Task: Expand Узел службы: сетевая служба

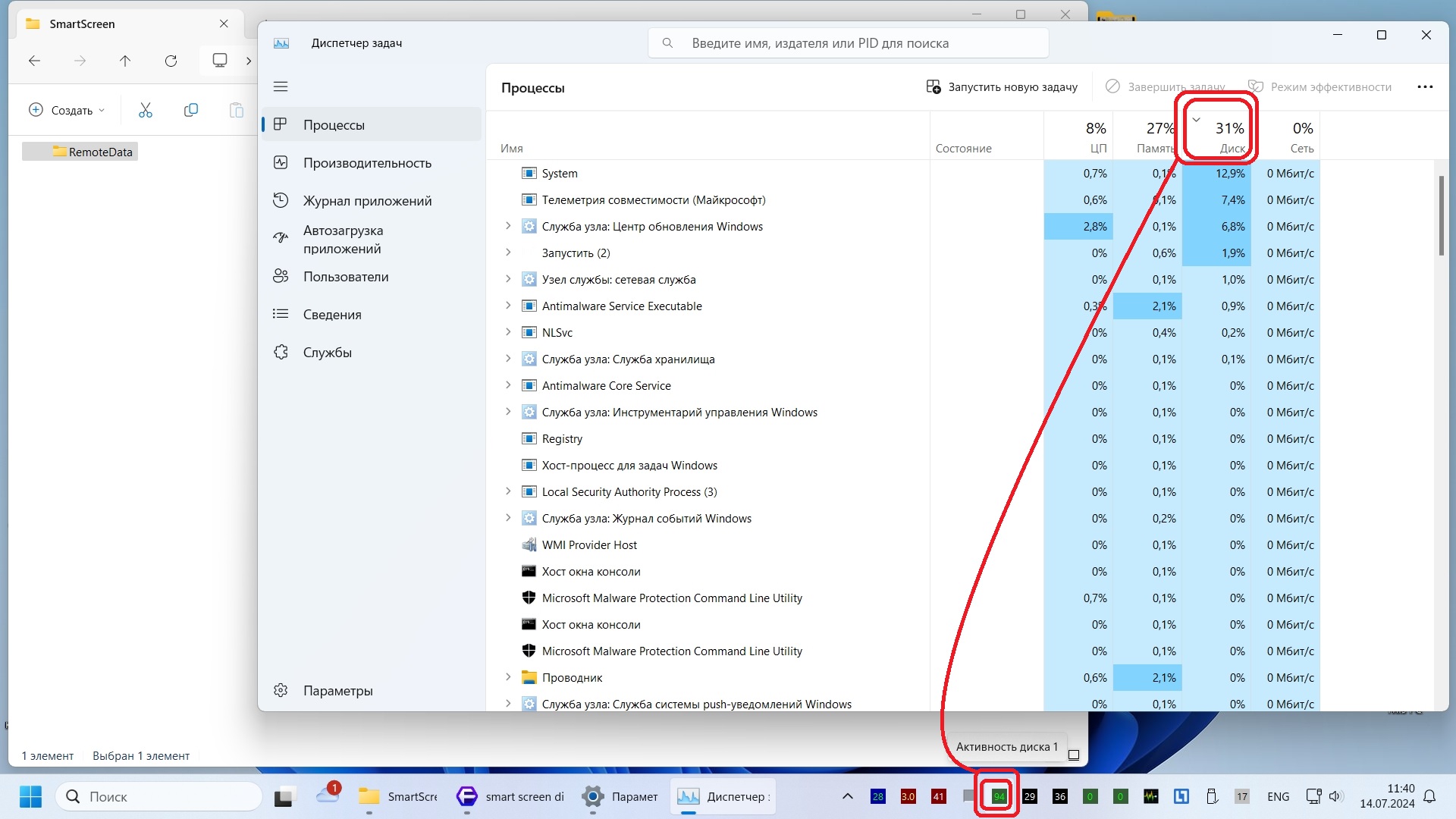Action: [508, 279]
